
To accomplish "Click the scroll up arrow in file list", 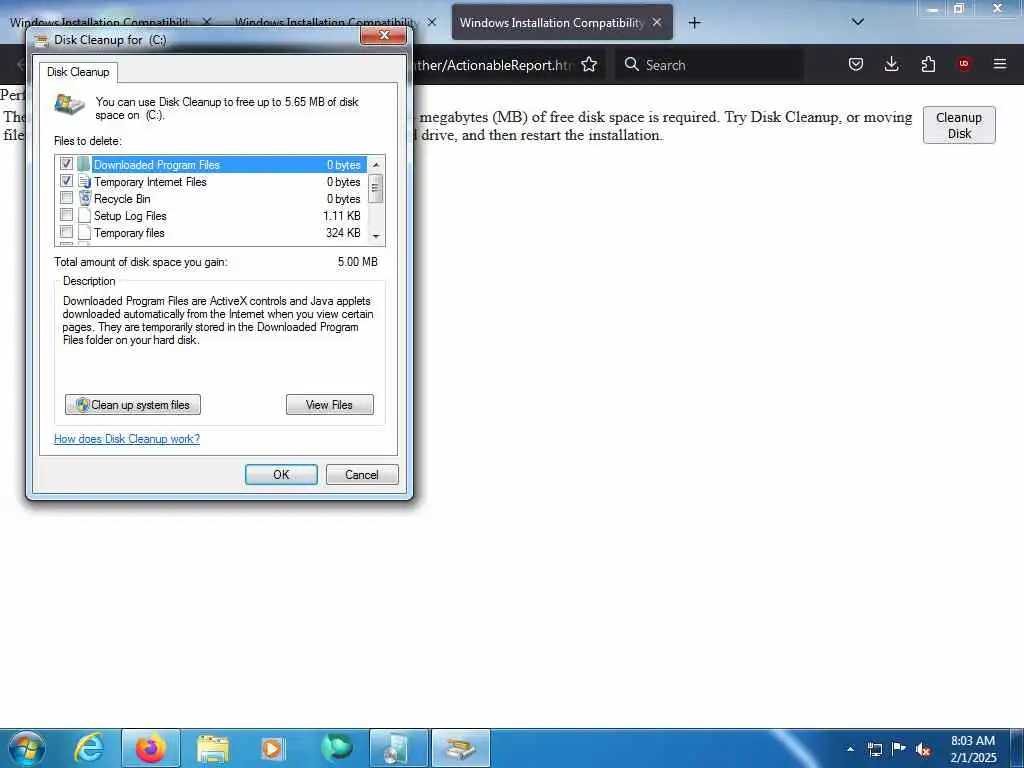I will (376, 165).
